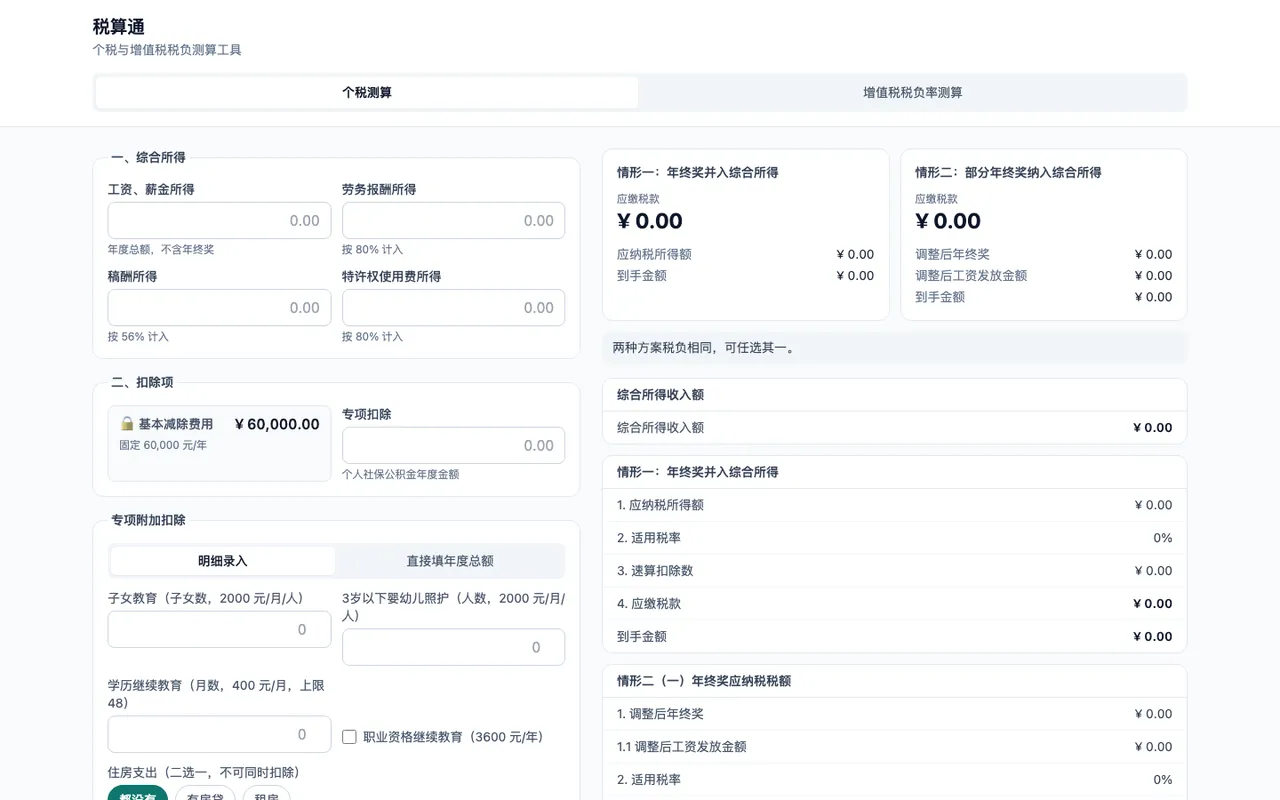1280x800 pixels.
Task: Select the 明细录入 mode tab
Action: [x=222, y=561]
